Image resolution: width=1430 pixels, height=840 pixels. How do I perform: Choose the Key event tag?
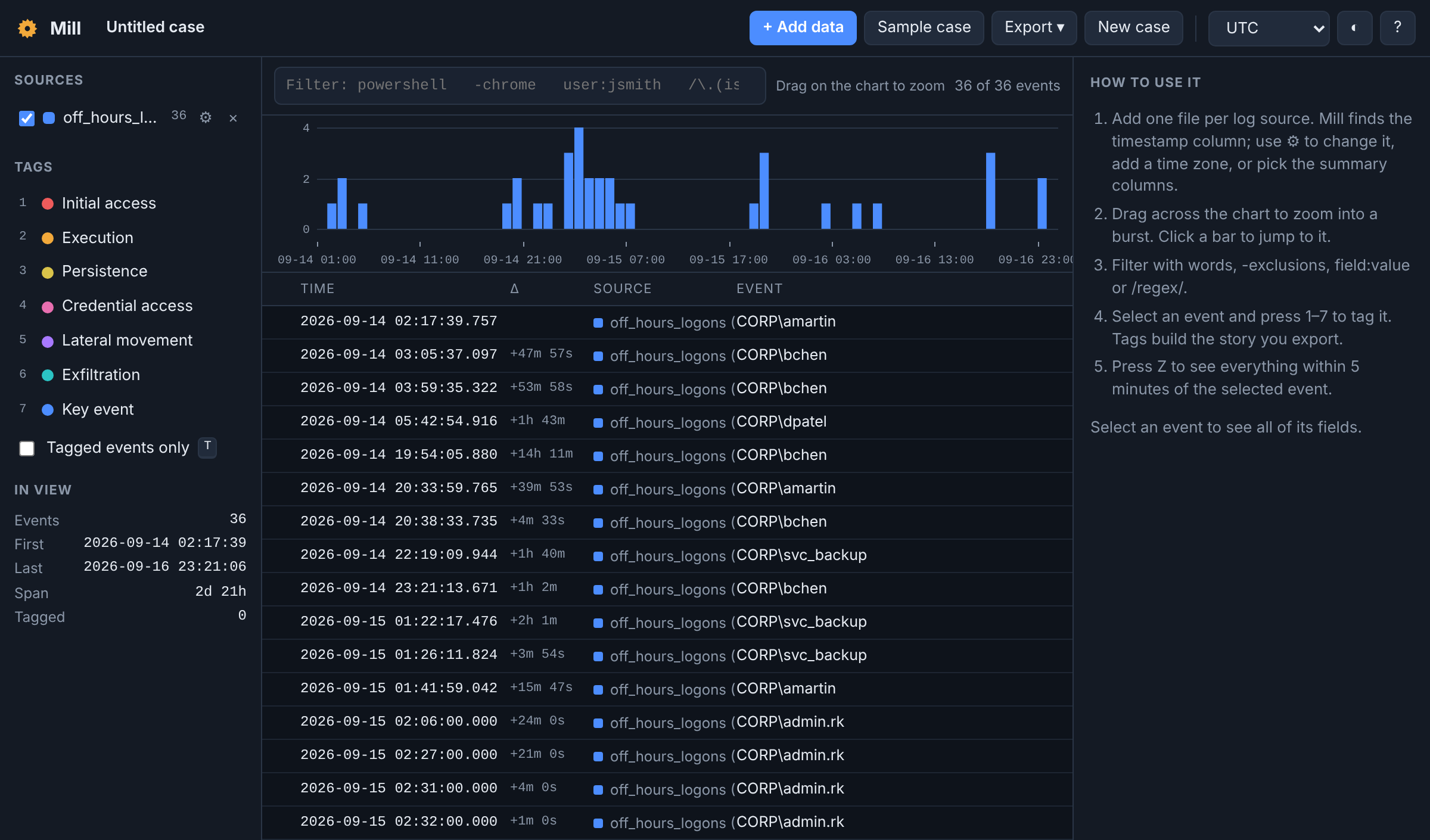[x=98, y=410]
